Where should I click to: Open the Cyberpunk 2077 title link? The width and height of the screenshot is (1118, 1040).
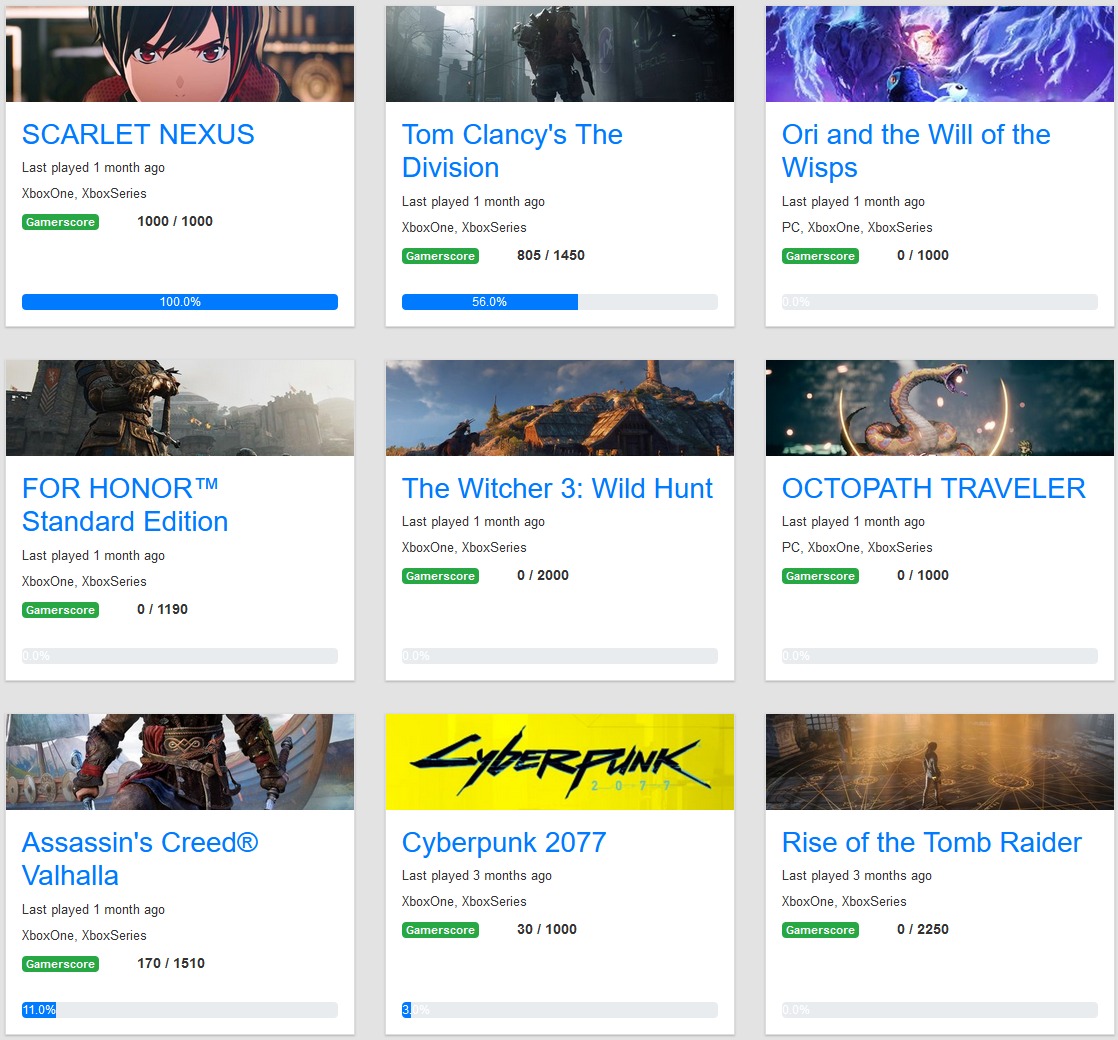(504, 843)
